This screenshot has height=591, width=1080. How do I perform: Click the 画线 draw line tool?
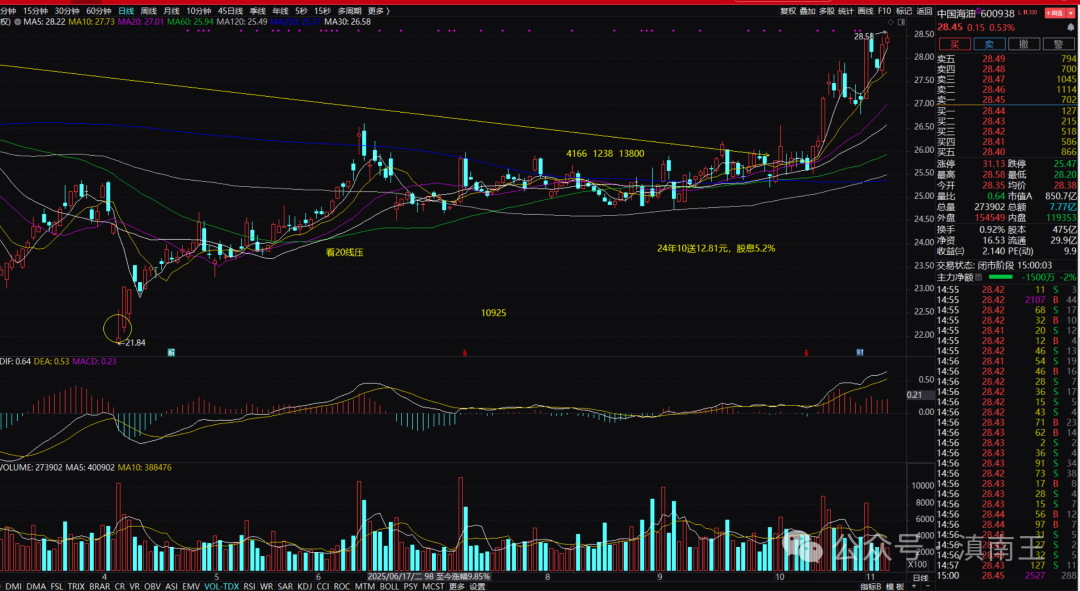pyautogui.click(x=865, y=11)
